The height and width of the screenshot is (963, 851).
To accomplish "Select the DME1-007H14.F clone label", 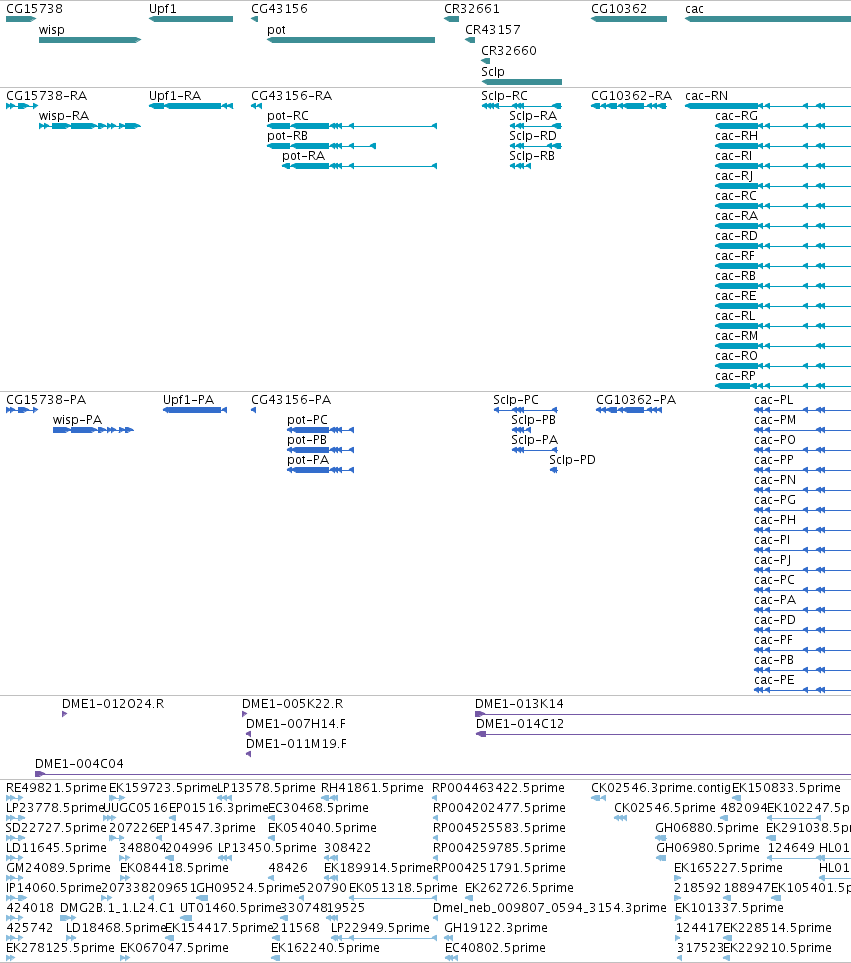I will [x=297, y=723].
